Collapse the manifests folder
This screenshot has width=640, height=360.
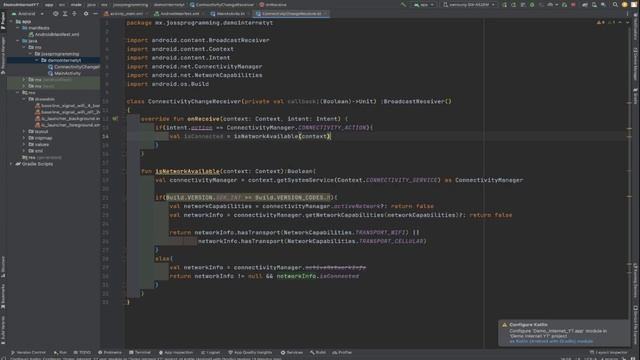pos(18,28)
